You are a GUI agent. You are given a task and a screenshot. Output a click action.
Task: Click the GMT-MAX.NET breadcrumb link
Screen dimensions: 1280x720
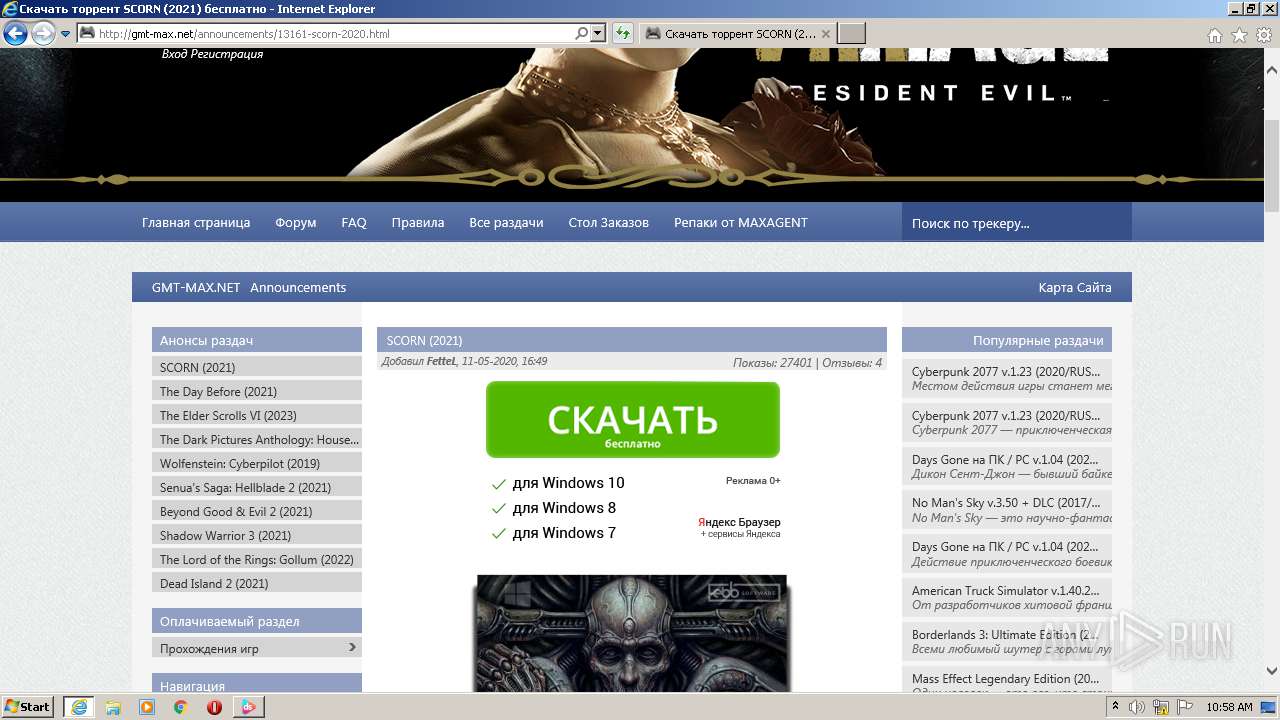tap(196, 287)
